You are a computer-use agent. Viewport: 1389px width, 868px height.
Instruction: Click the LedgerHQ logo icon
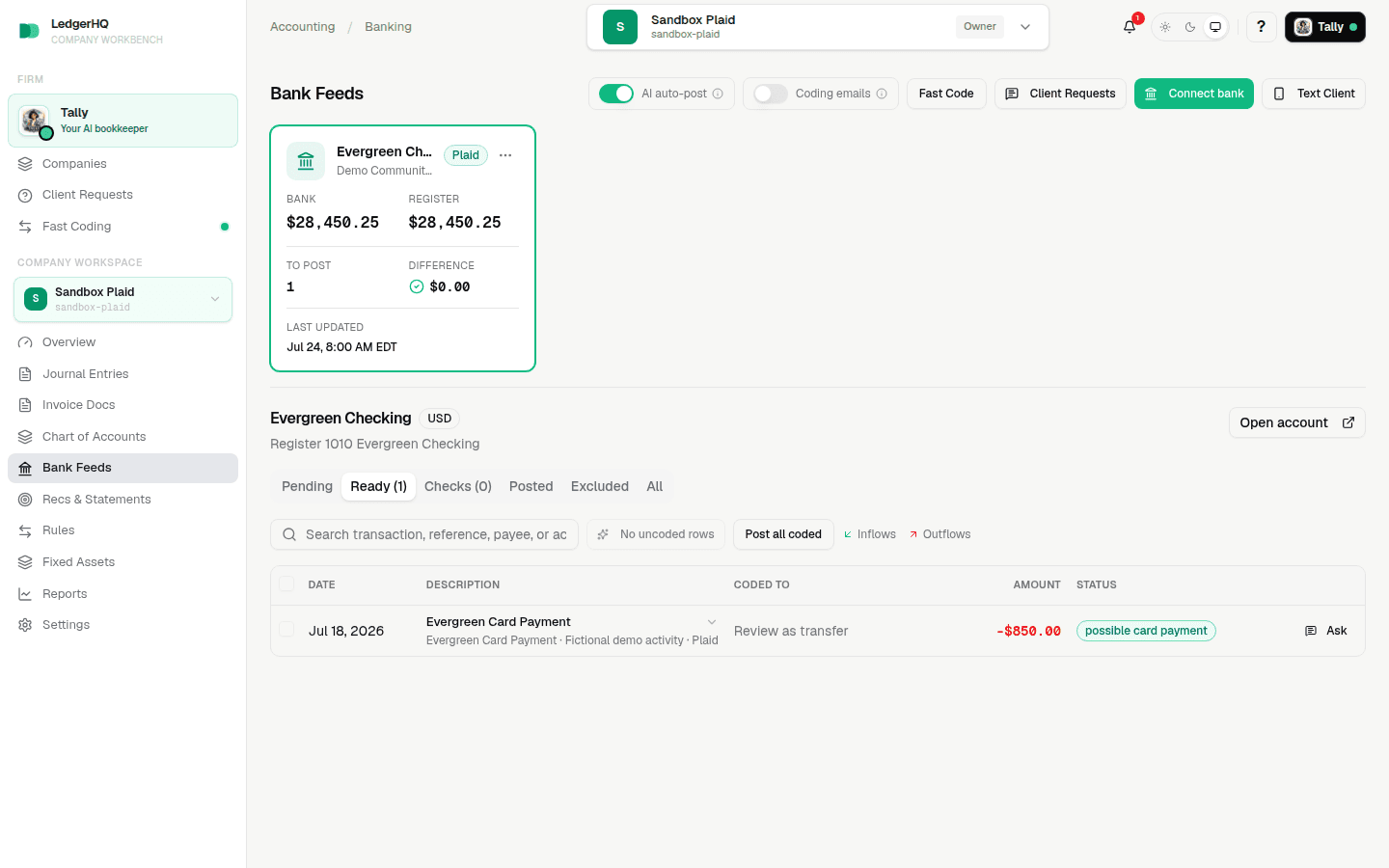29,31
